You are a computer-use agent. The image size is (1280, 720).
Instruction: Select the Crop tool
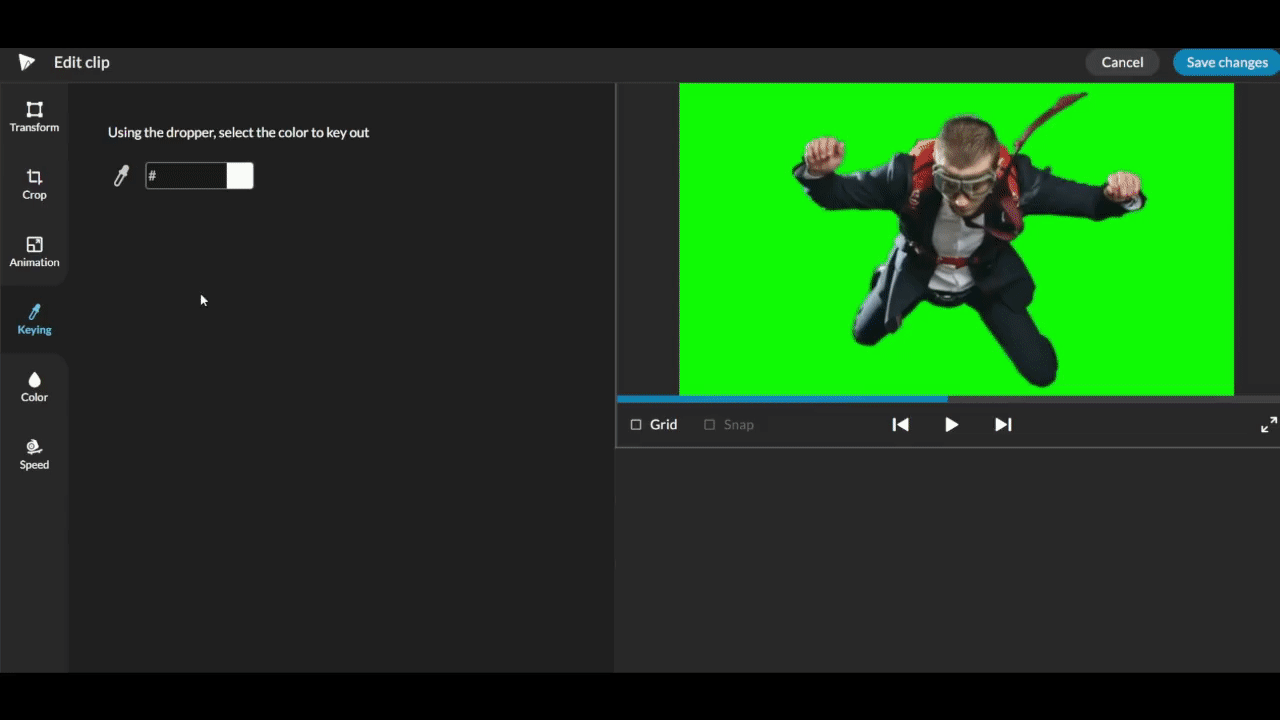pyautogui.click(x=34, y=184)
